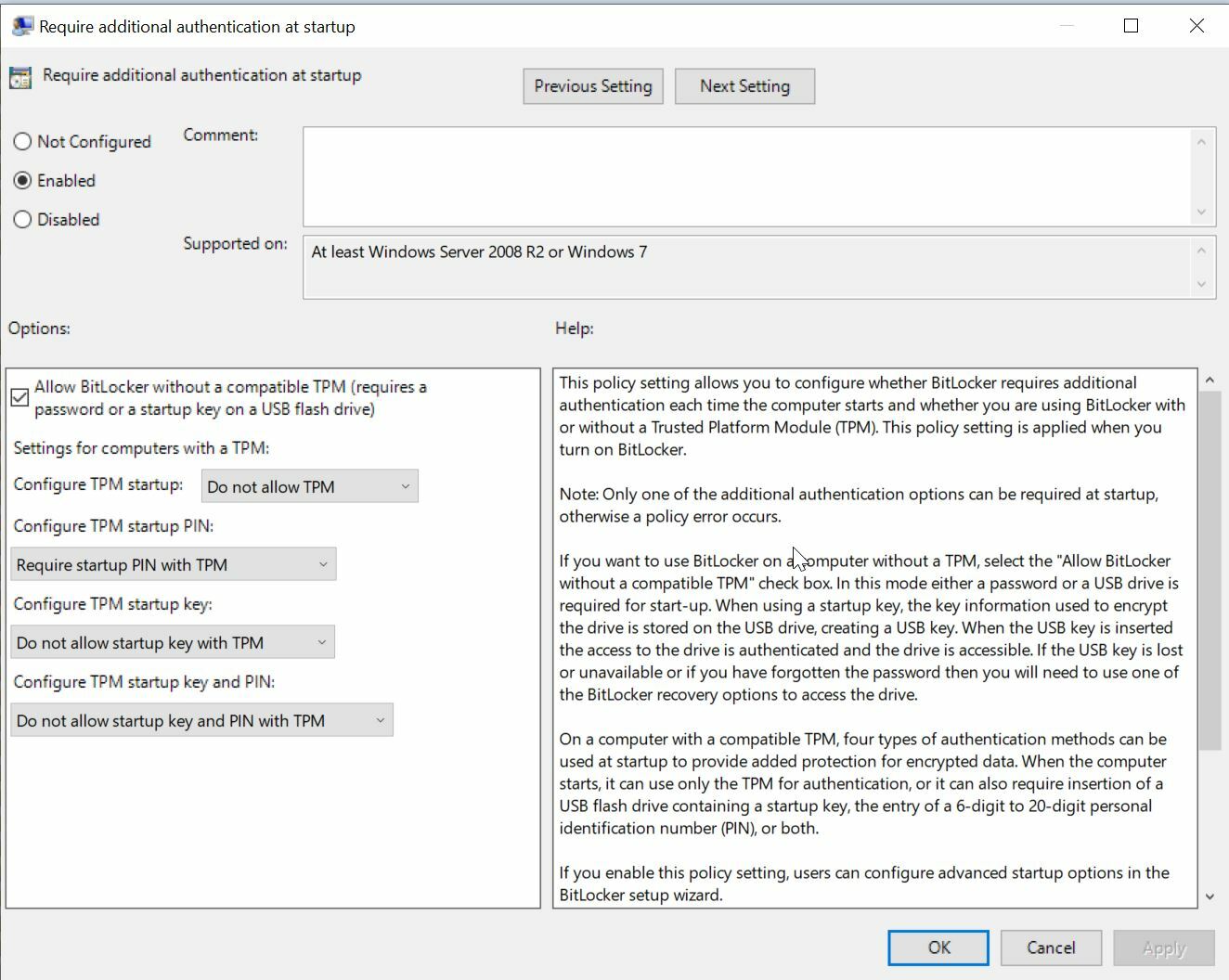The height and width of the screenshot is (980, 1229).
Task: Click the policy setting icon beside the heading
Action: [x=20, y=78]
